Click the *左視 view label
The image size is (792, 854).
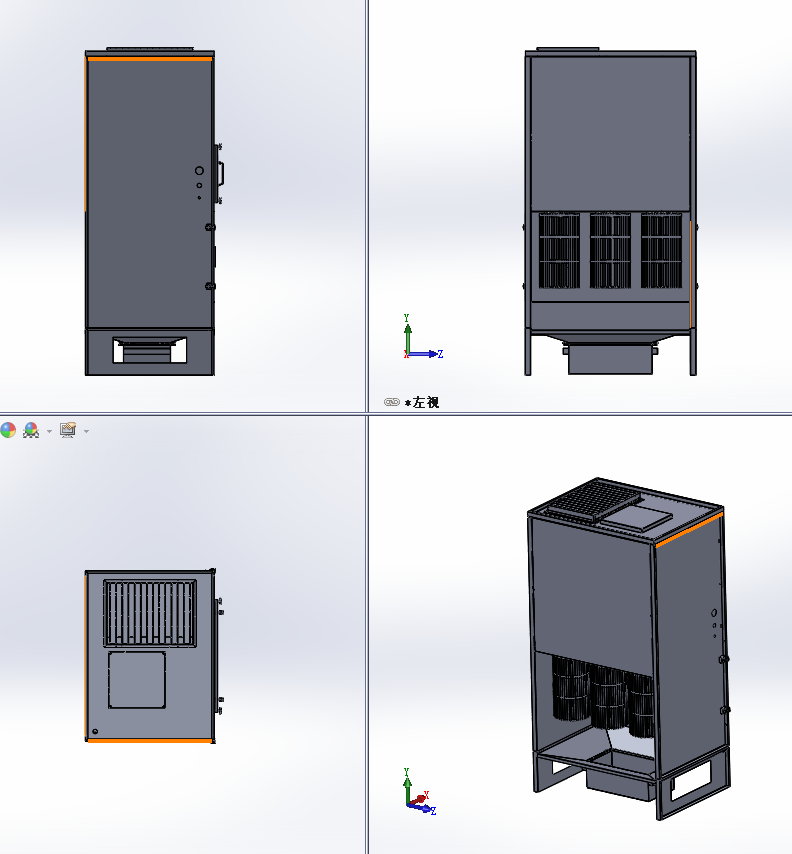pos(422,402)
